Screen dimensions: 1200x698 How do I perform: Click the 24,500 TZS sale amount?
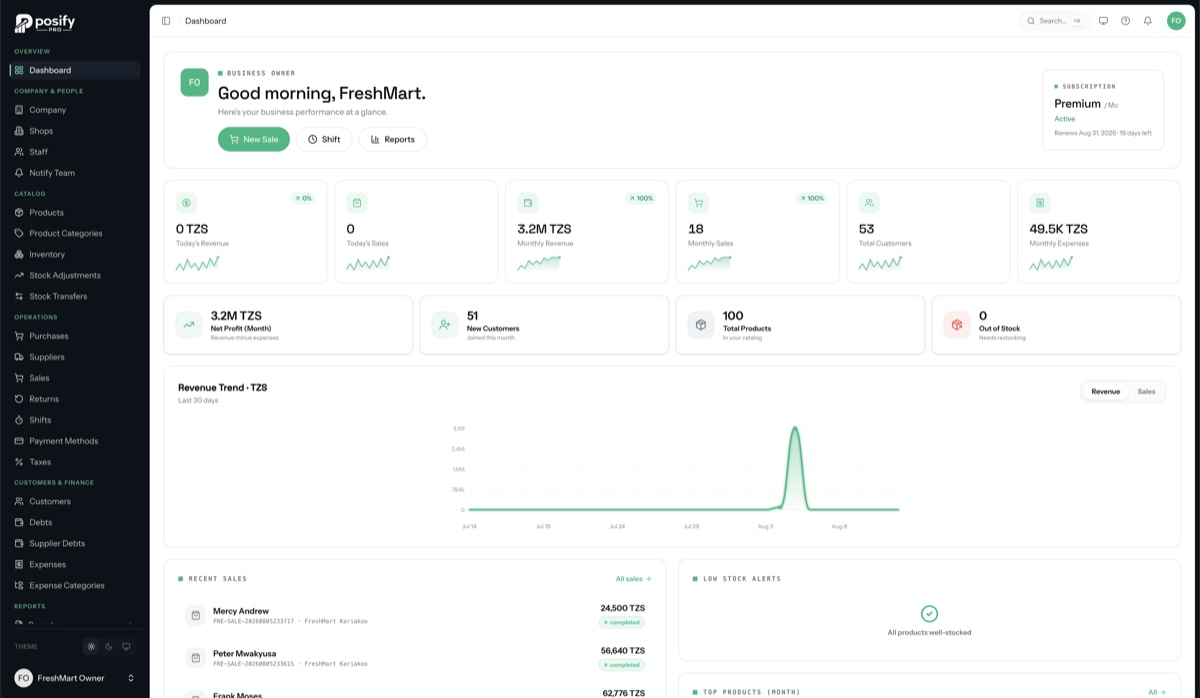tap(623, 608)
